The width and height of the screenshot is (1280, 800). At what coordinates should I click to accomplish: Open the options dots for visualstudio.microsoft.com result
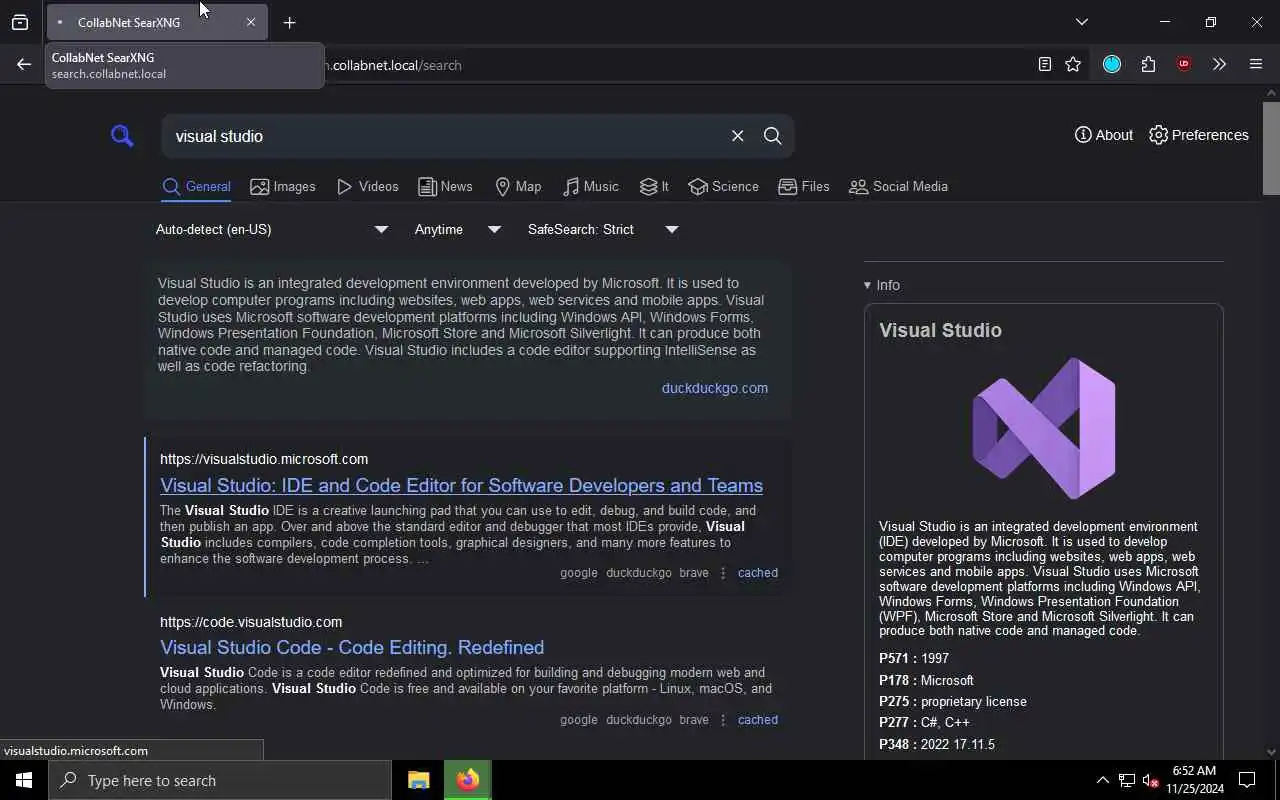click(x=723, y=573)
